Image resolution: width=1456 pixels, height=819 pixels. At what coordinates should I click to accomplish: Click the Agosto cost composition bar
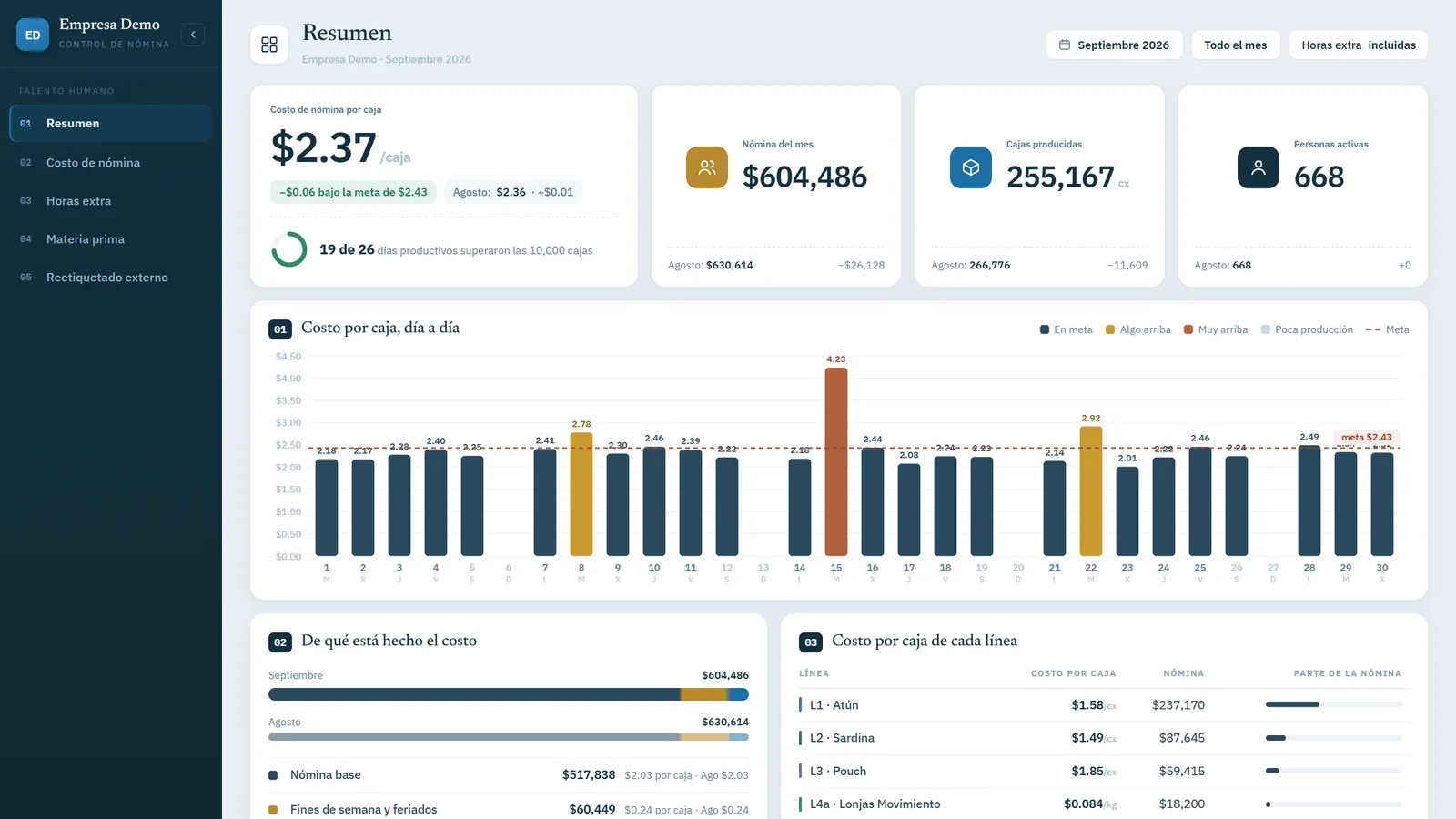click(509, 737)
